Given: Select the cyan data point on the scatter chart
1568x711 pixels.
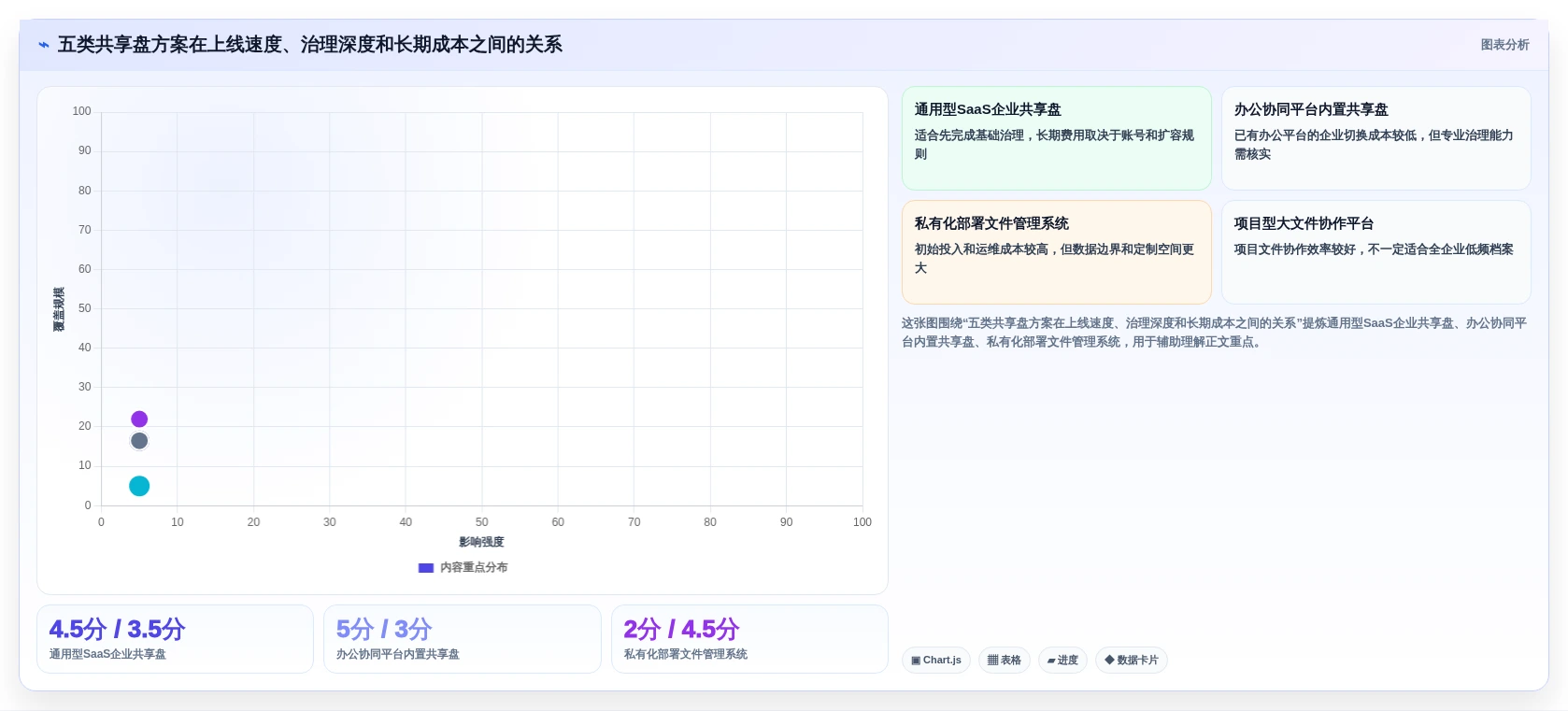Looking at the screenshot, I should 139,486.
